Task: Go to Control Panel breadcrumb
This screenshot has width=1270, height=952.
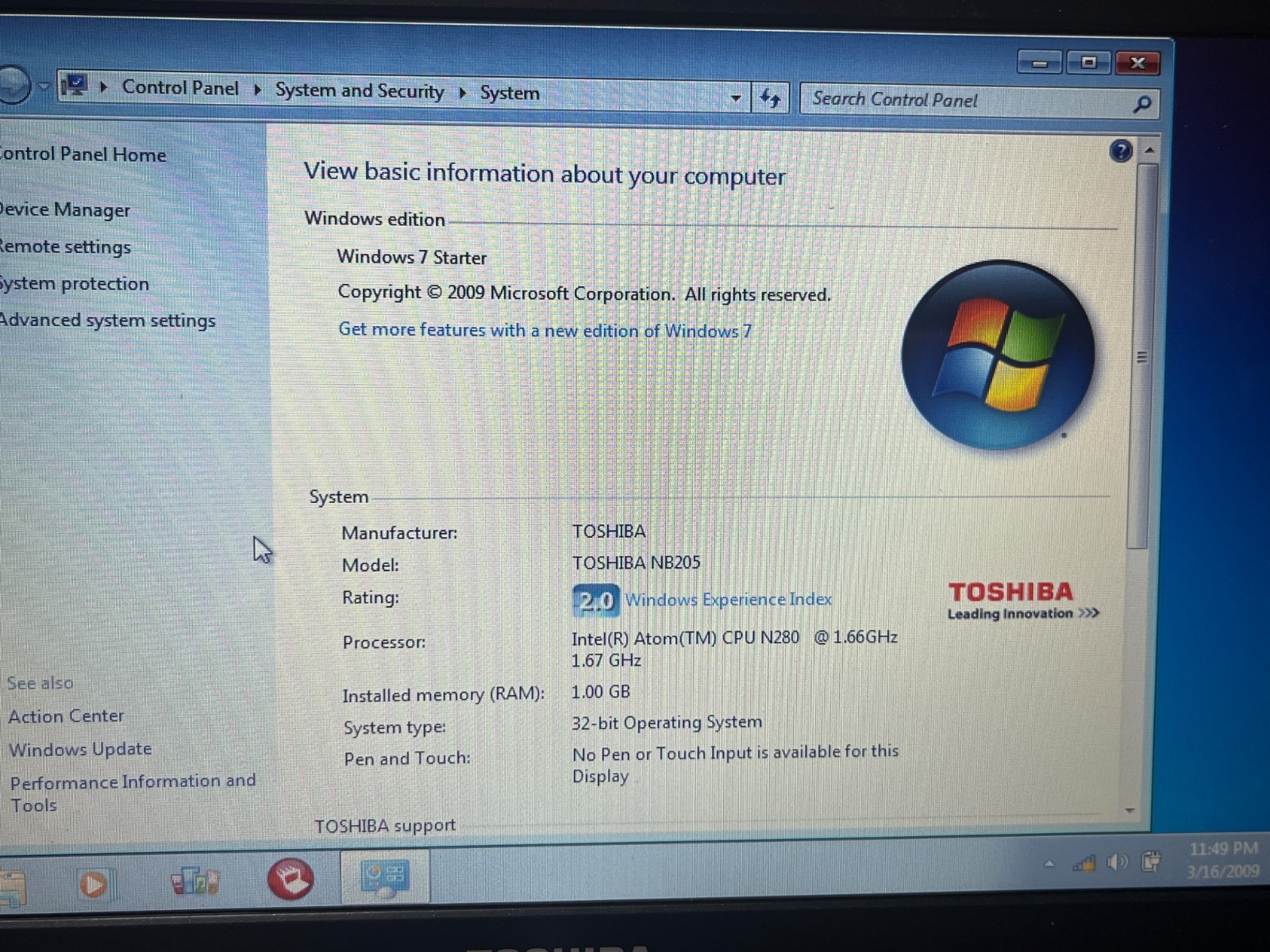Action: pos(180,88)
